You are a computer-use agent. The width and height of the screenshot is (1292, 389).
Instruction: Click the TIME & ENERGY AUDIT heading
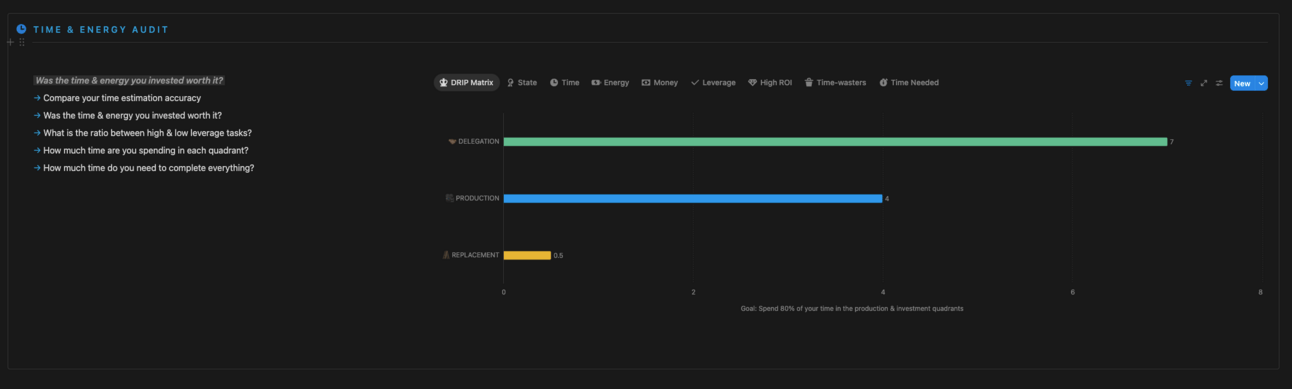point(101,30)
